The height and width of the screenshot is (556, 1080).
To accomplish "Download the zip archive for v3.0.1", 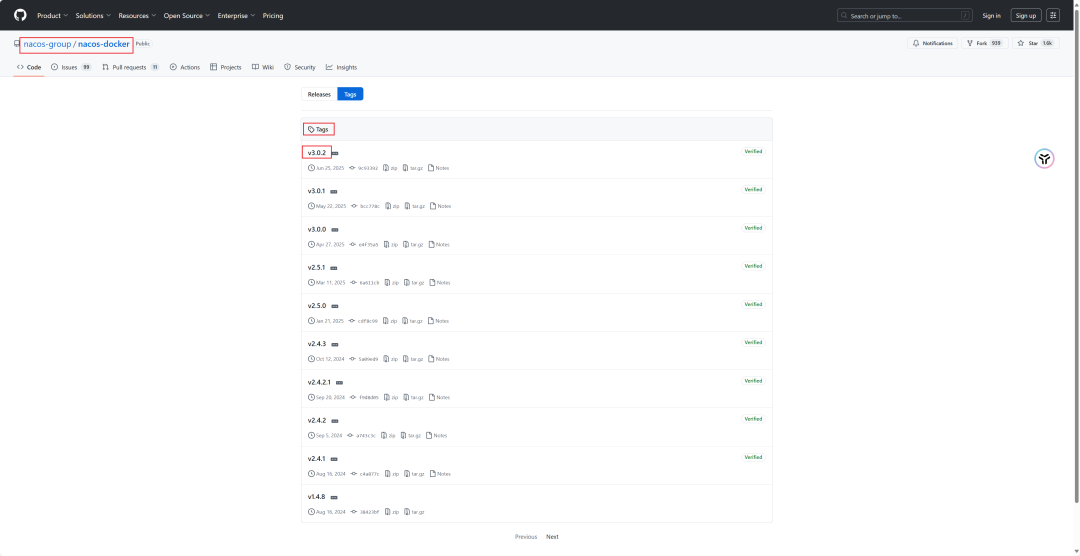I will point(393,206).
